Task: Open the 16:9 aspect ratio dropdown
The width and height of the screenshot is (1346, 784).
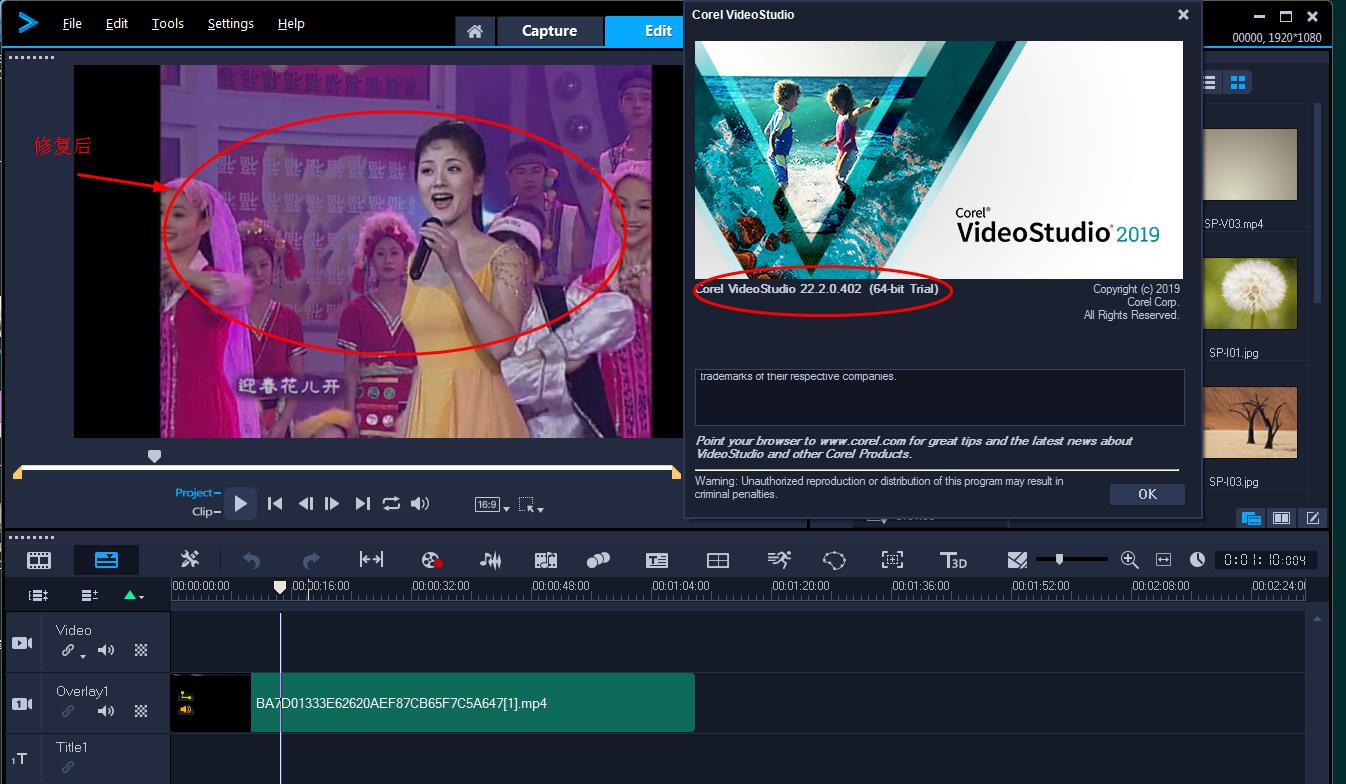Action: (x=492, y=505)
